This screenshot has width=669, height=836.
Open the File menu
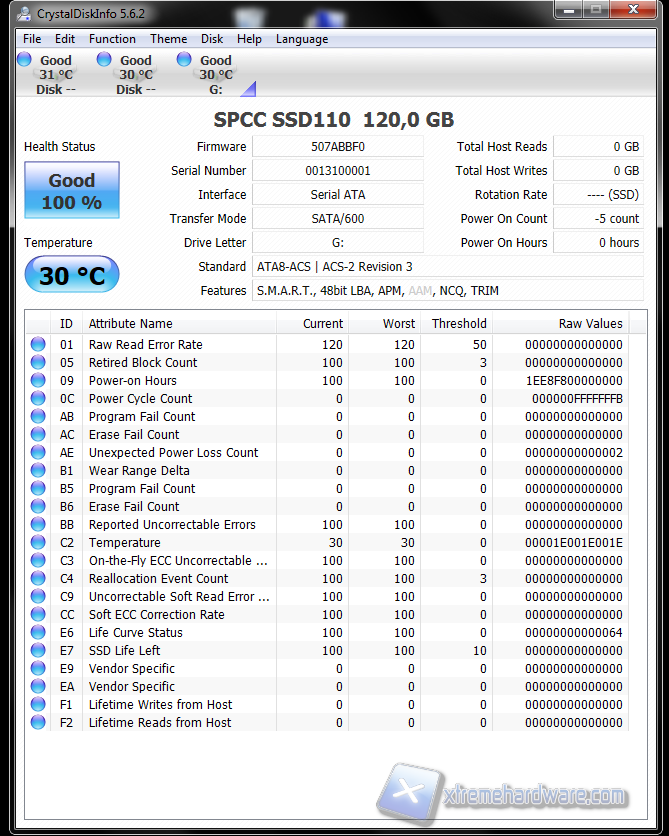tap(32, 39)
